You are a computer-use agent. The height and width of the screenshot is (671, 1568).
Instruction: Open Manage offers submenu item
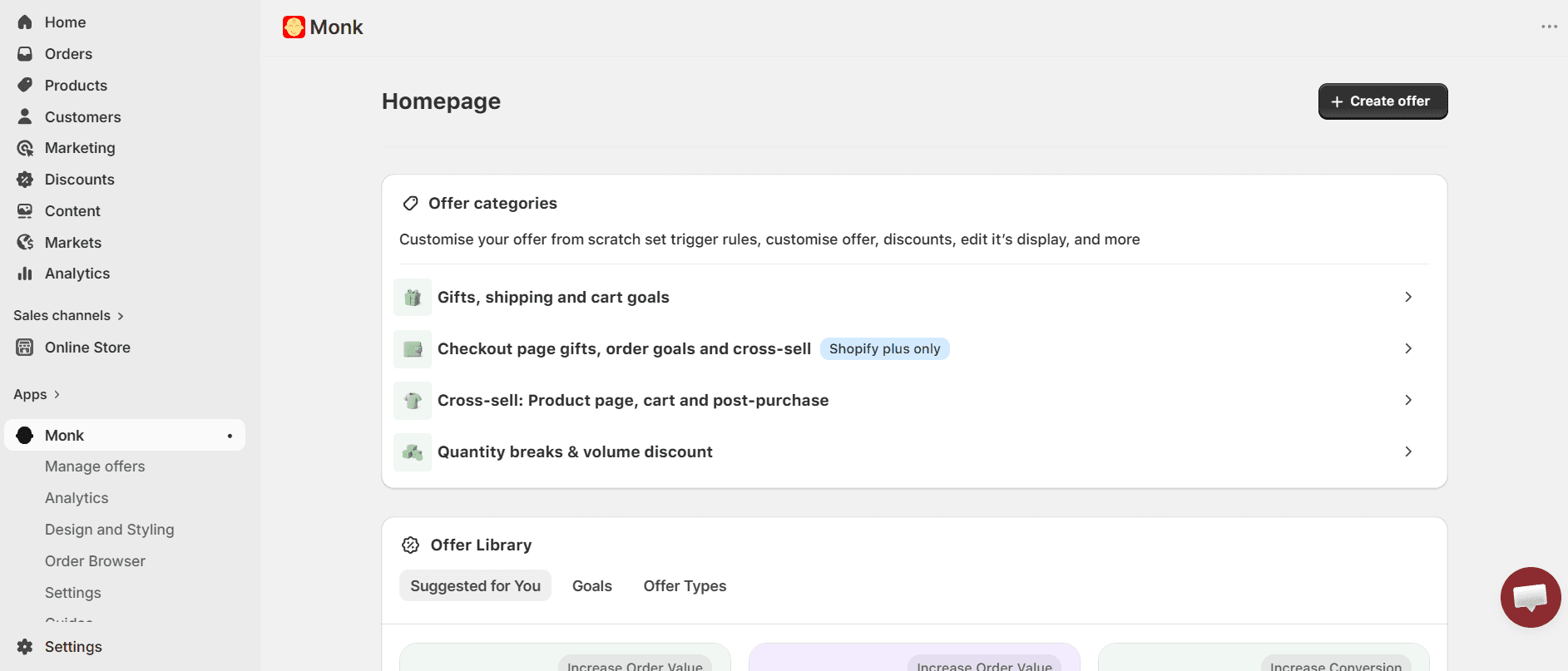click(95, 466)
